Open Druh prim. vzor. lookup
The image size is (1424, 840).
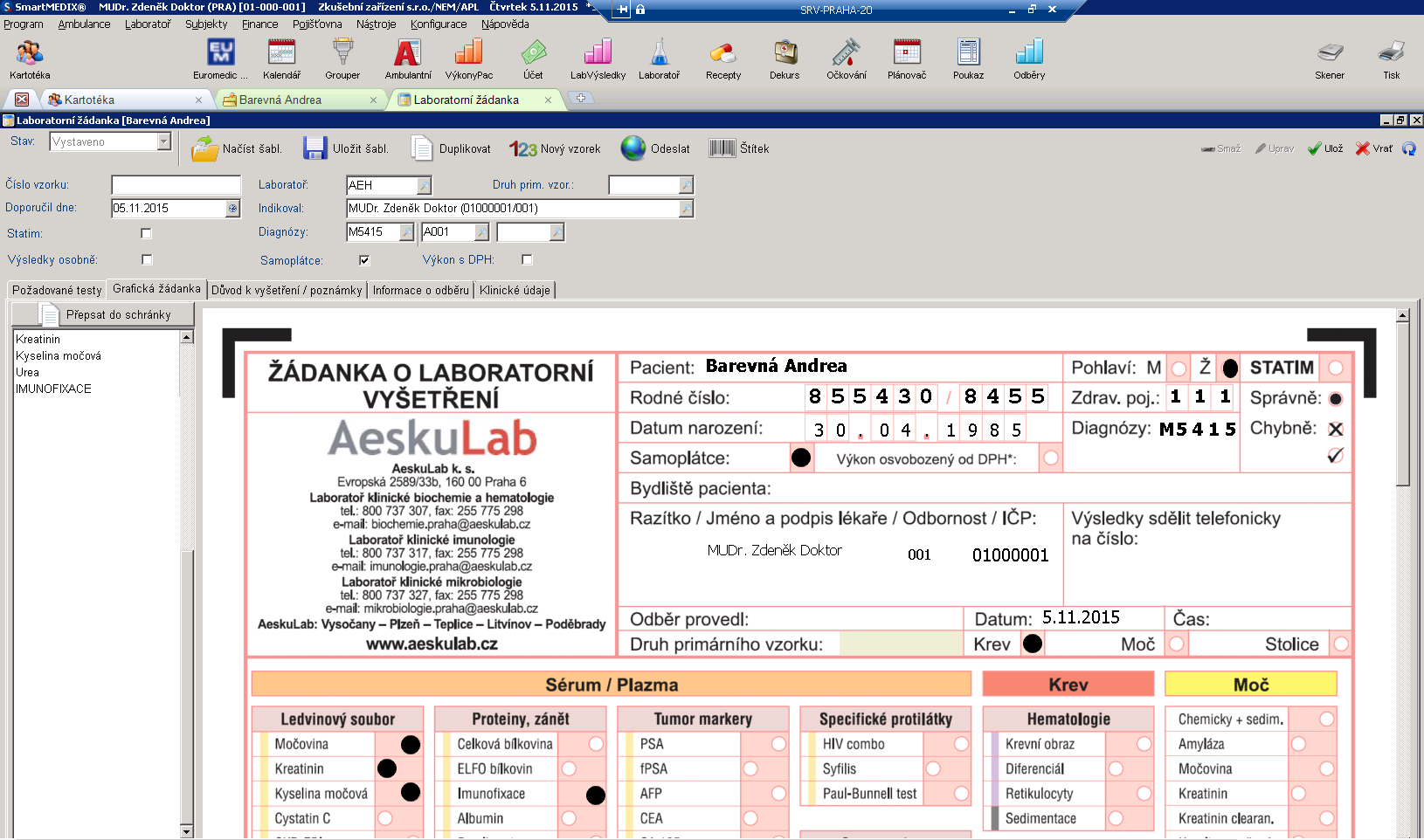point(686,185)
